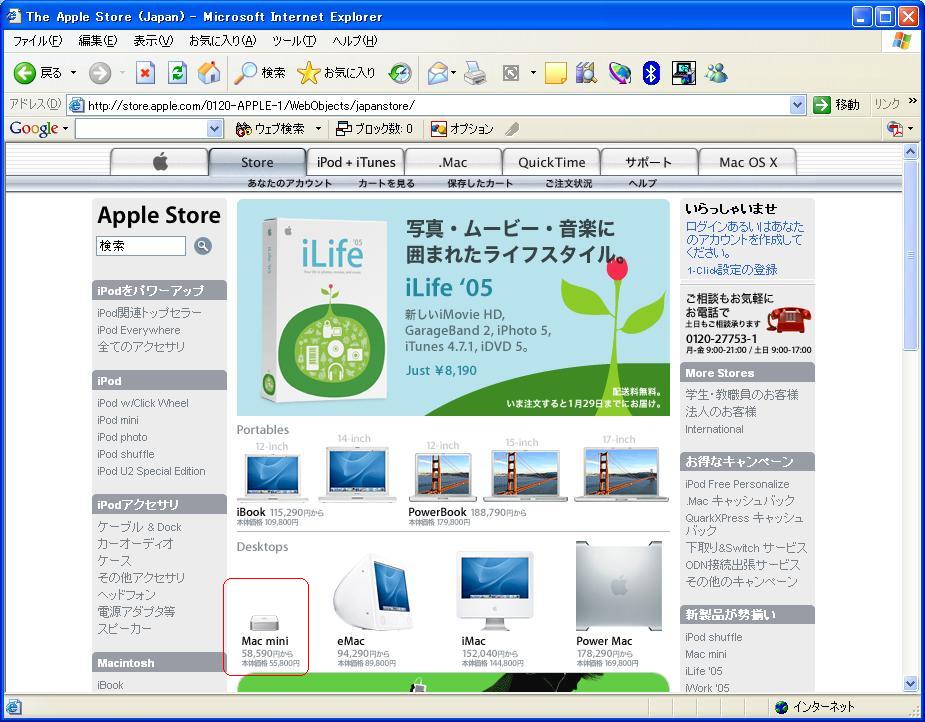Open the Back button history dropdown arrow
This screenshot has width=925, height=722.
pos(73,73)
